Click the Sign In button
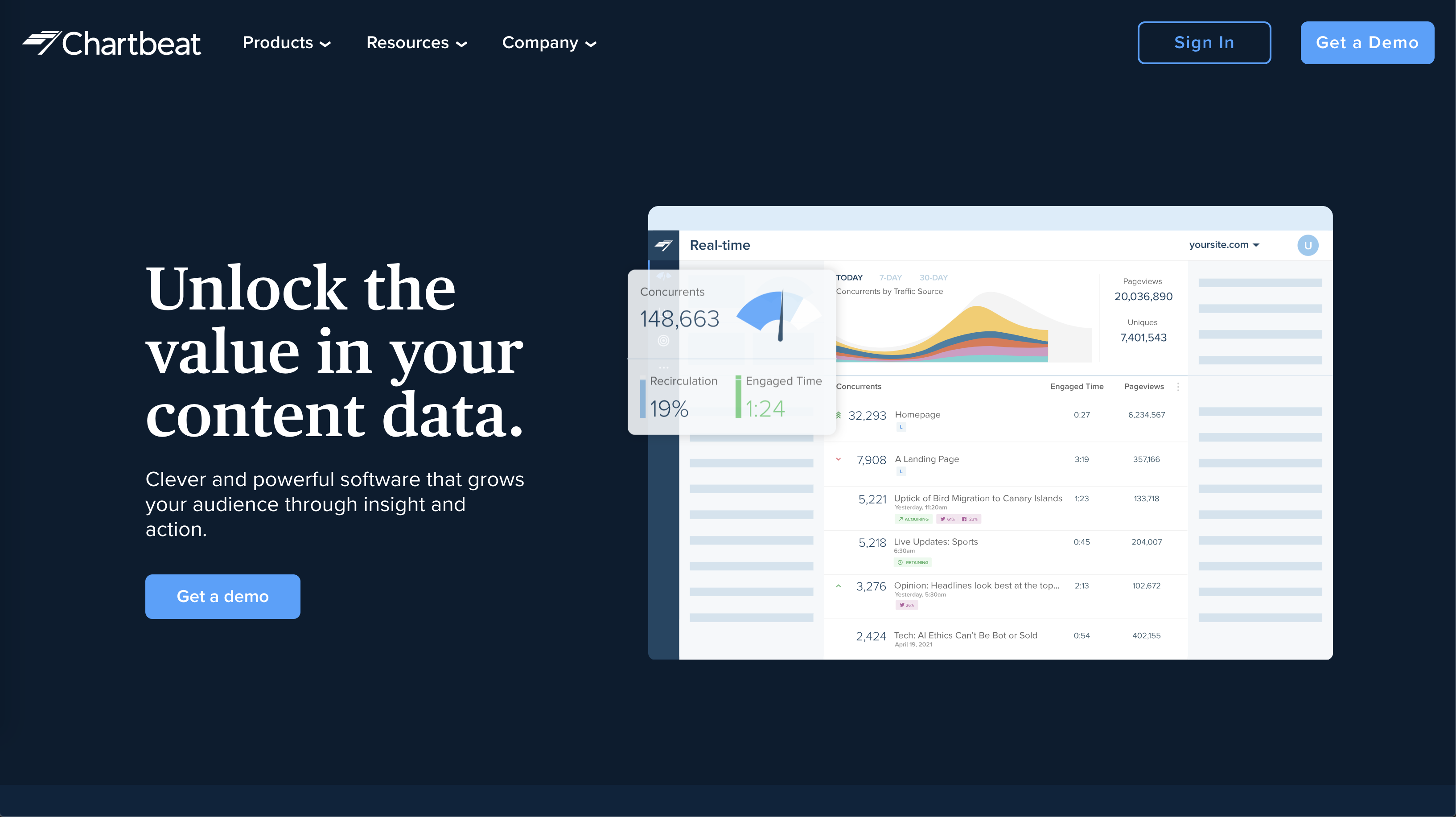The image size is (1456, 817). click(1204, 42)
